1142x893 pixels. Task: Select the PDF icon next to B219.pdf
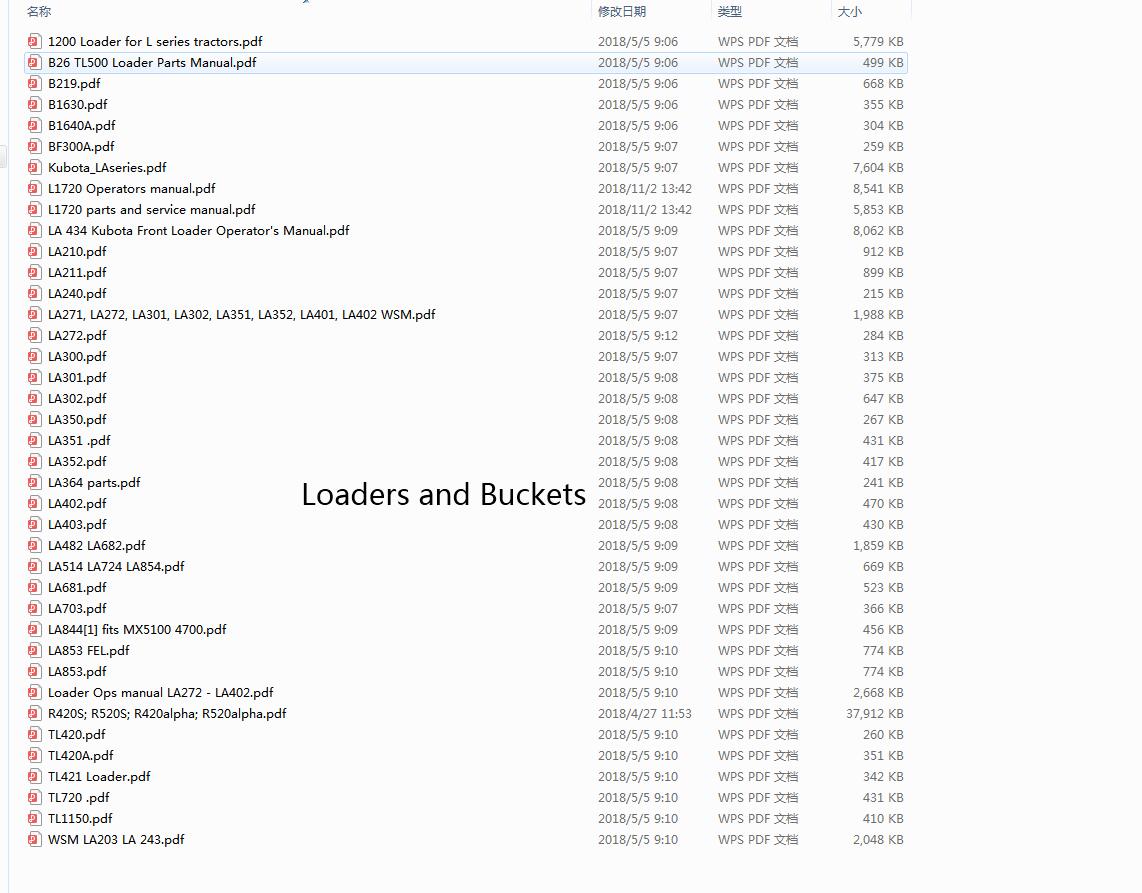pos(35,83)
